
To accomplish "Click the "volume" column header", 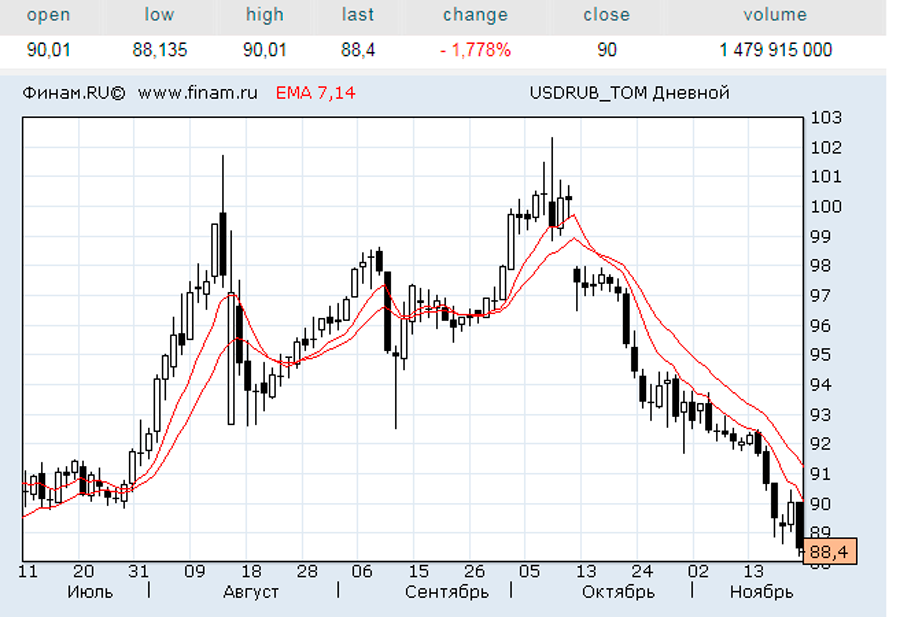I will coord(774,15).
